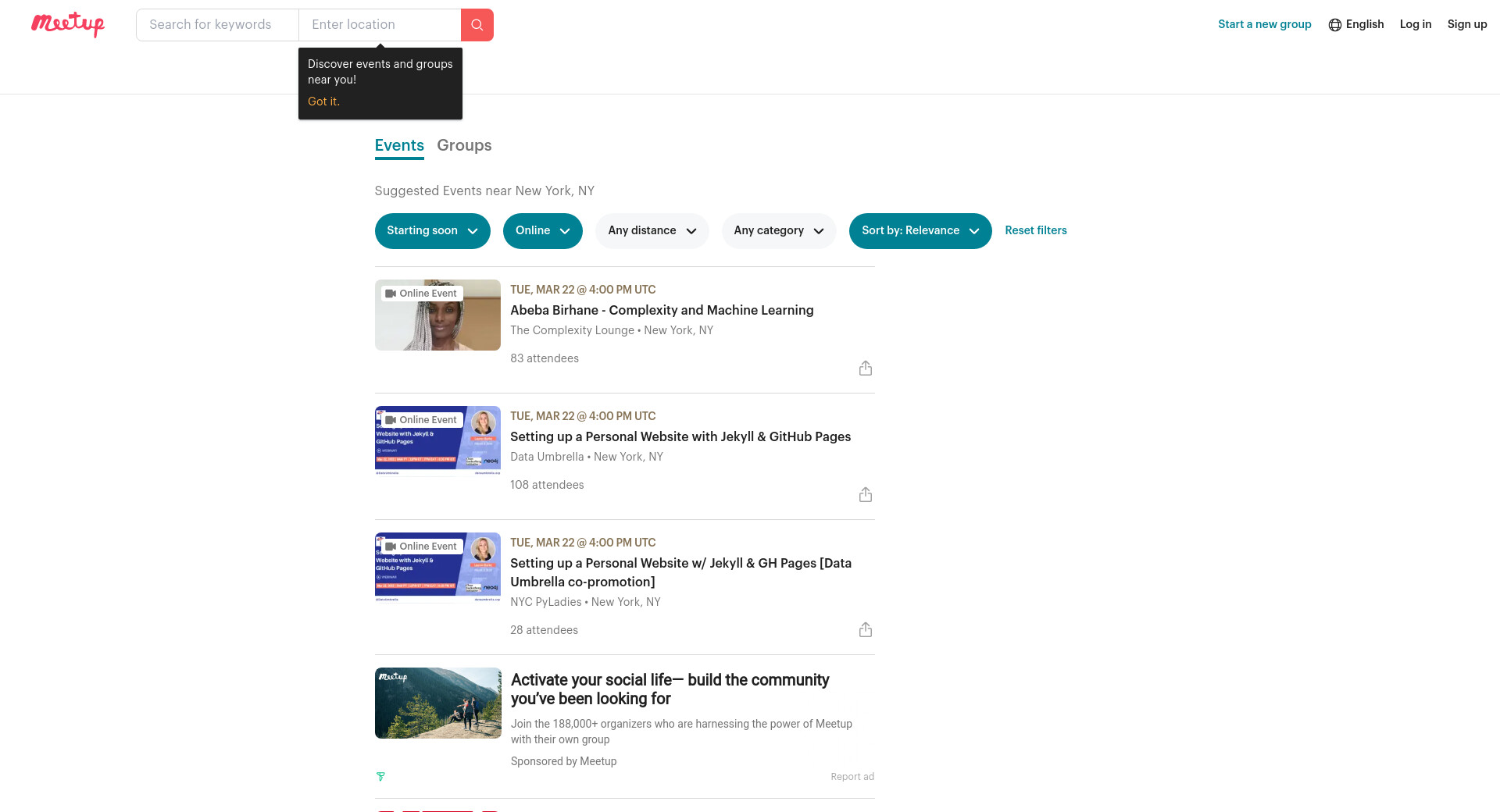
Task: Click Sponsored by Meetup text
Action: (x=564, y=761)
